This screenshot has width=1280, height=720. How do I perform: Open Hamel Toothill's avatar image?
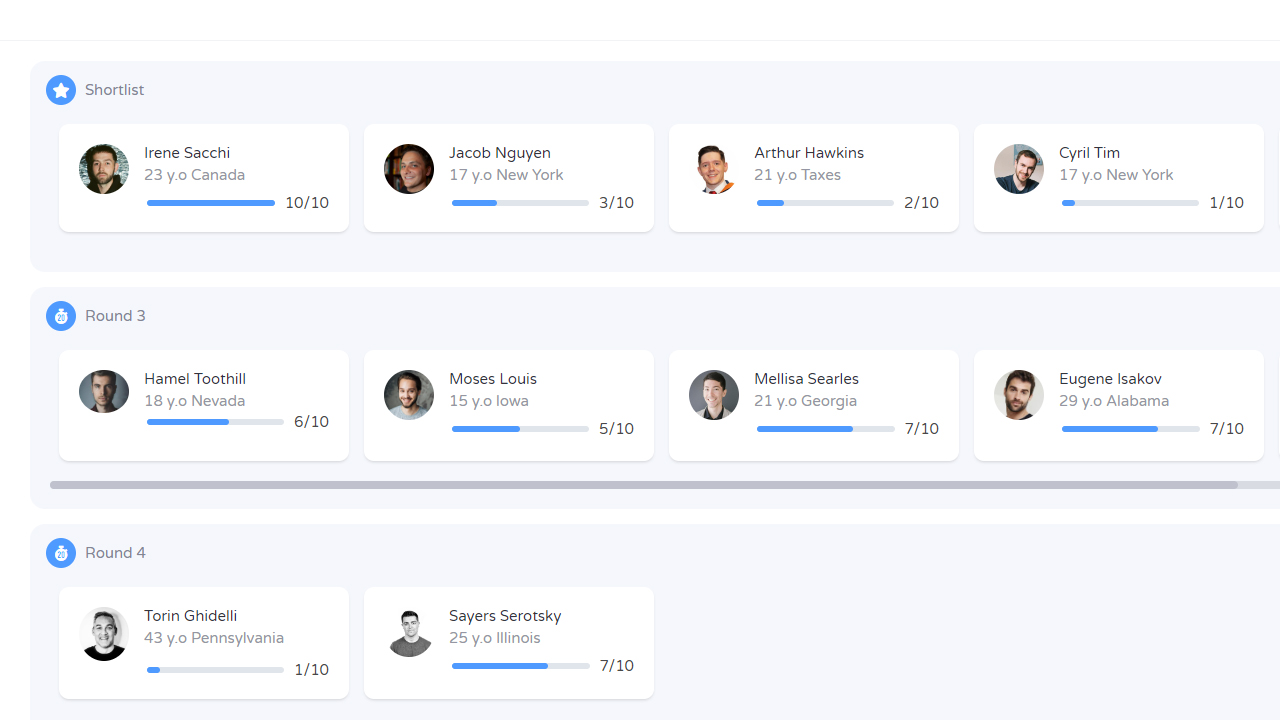coord(104,392)
